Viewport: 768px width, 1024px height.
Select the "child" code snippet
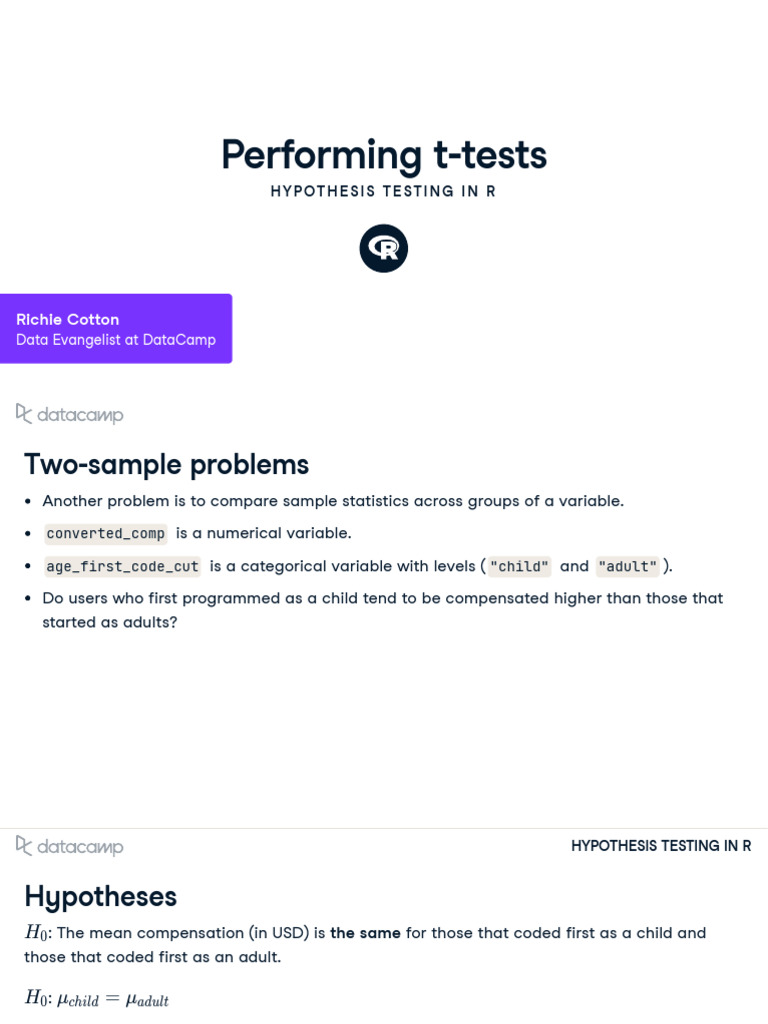[519, 566]
